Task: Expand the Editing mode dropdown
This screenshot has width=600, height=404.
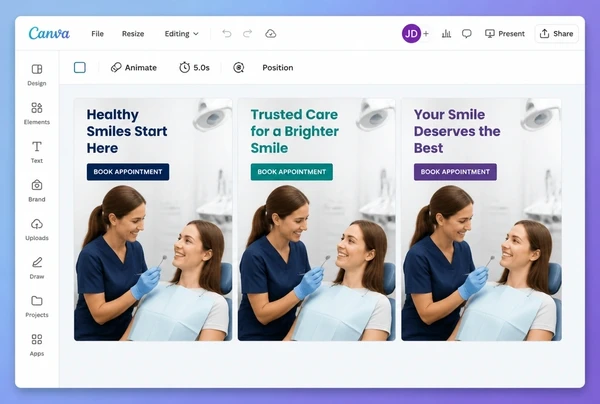Action: (x=181, y=34)
